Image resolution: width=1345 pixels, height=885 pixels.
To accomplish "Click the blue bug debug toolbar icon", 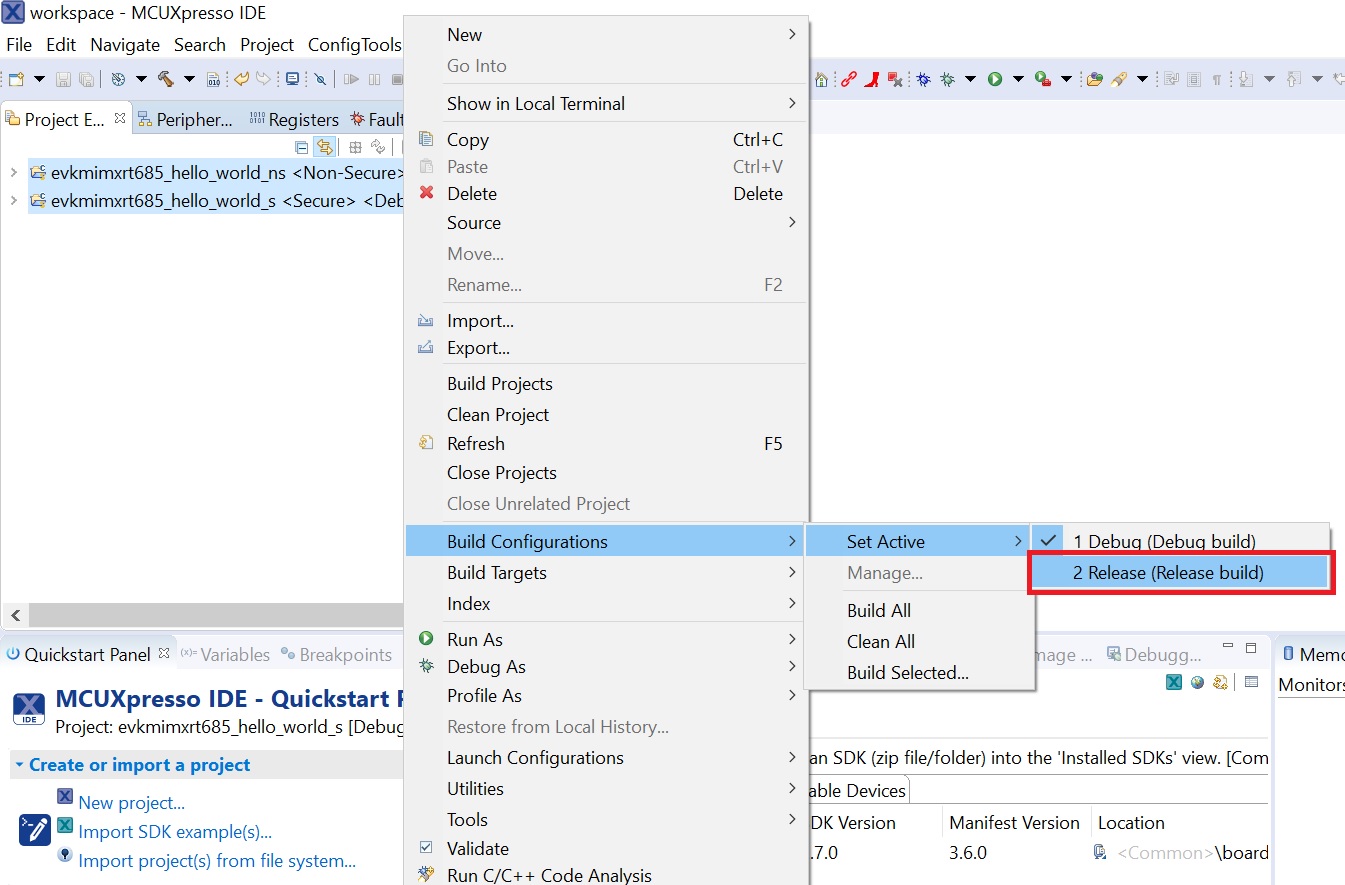I will click(923, 79).
